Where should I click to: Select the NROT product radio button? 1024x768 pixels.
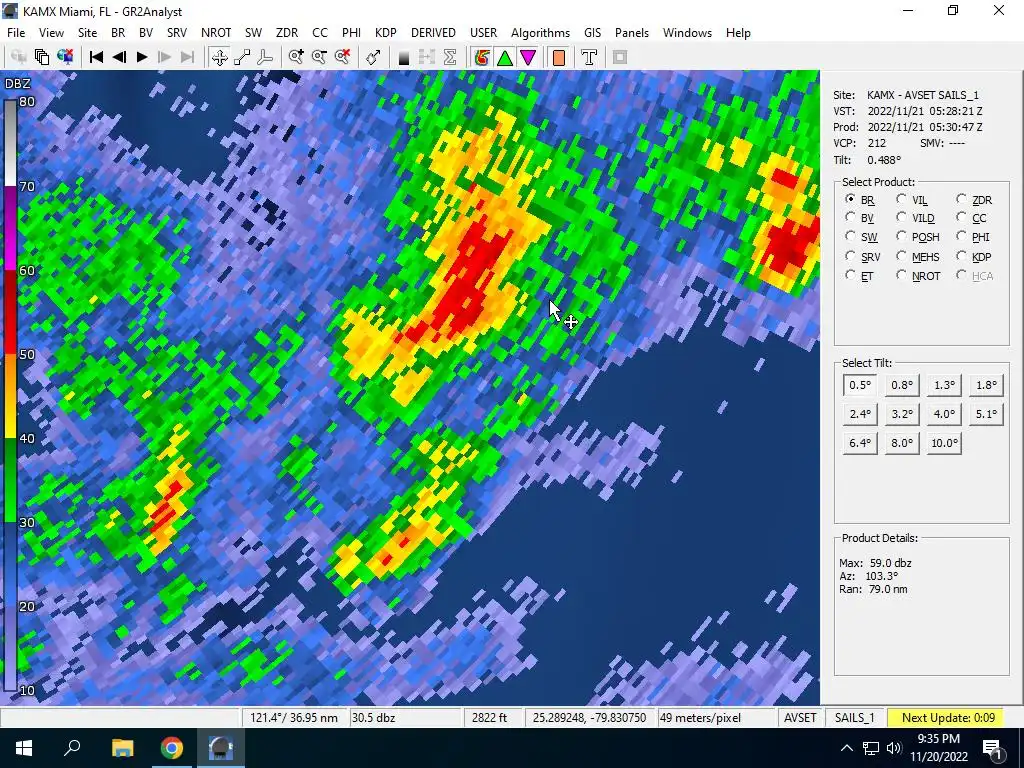[x=901, y=275]
